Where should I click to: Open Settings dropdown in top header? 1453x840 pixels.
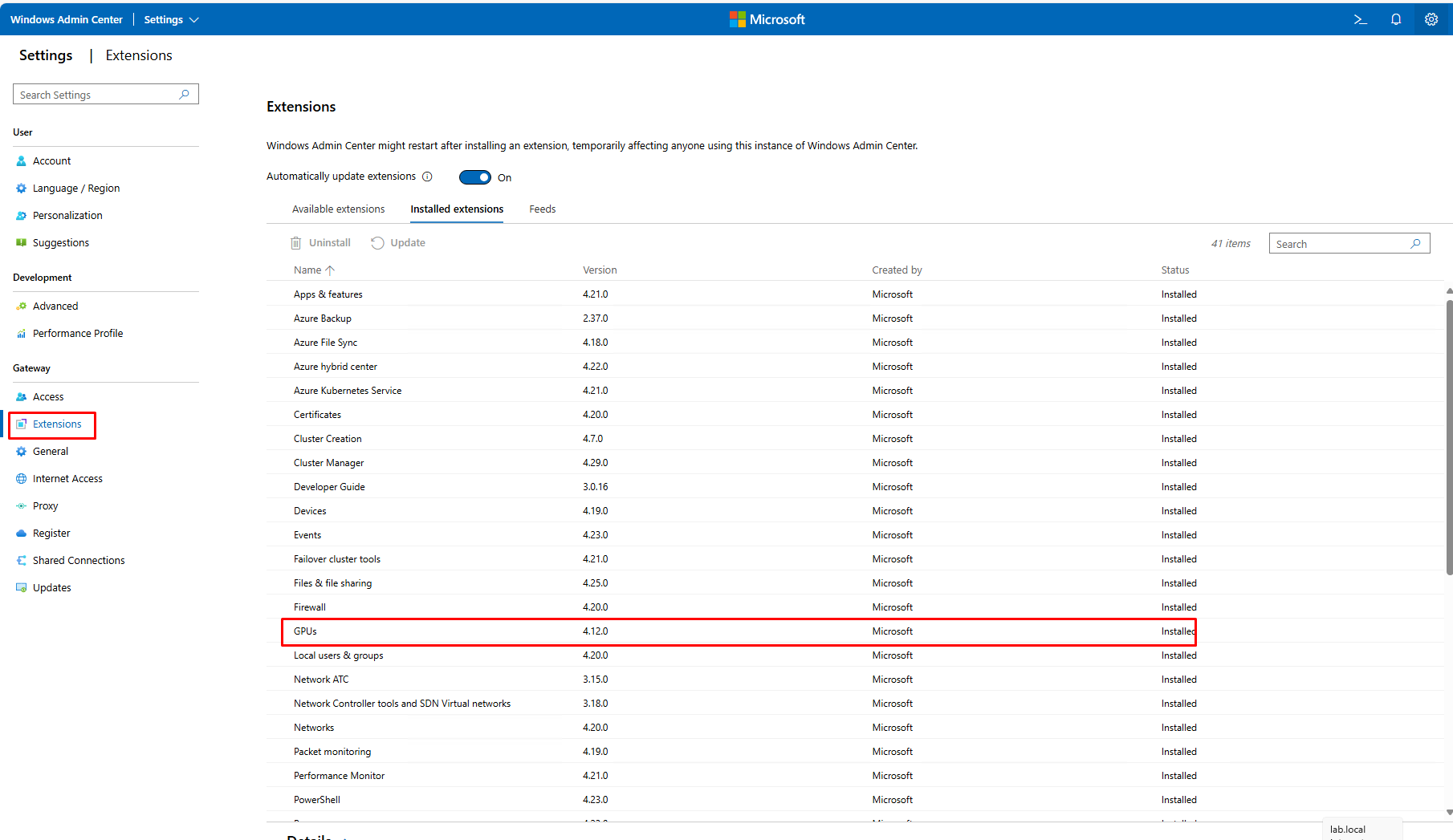[171, 19]
